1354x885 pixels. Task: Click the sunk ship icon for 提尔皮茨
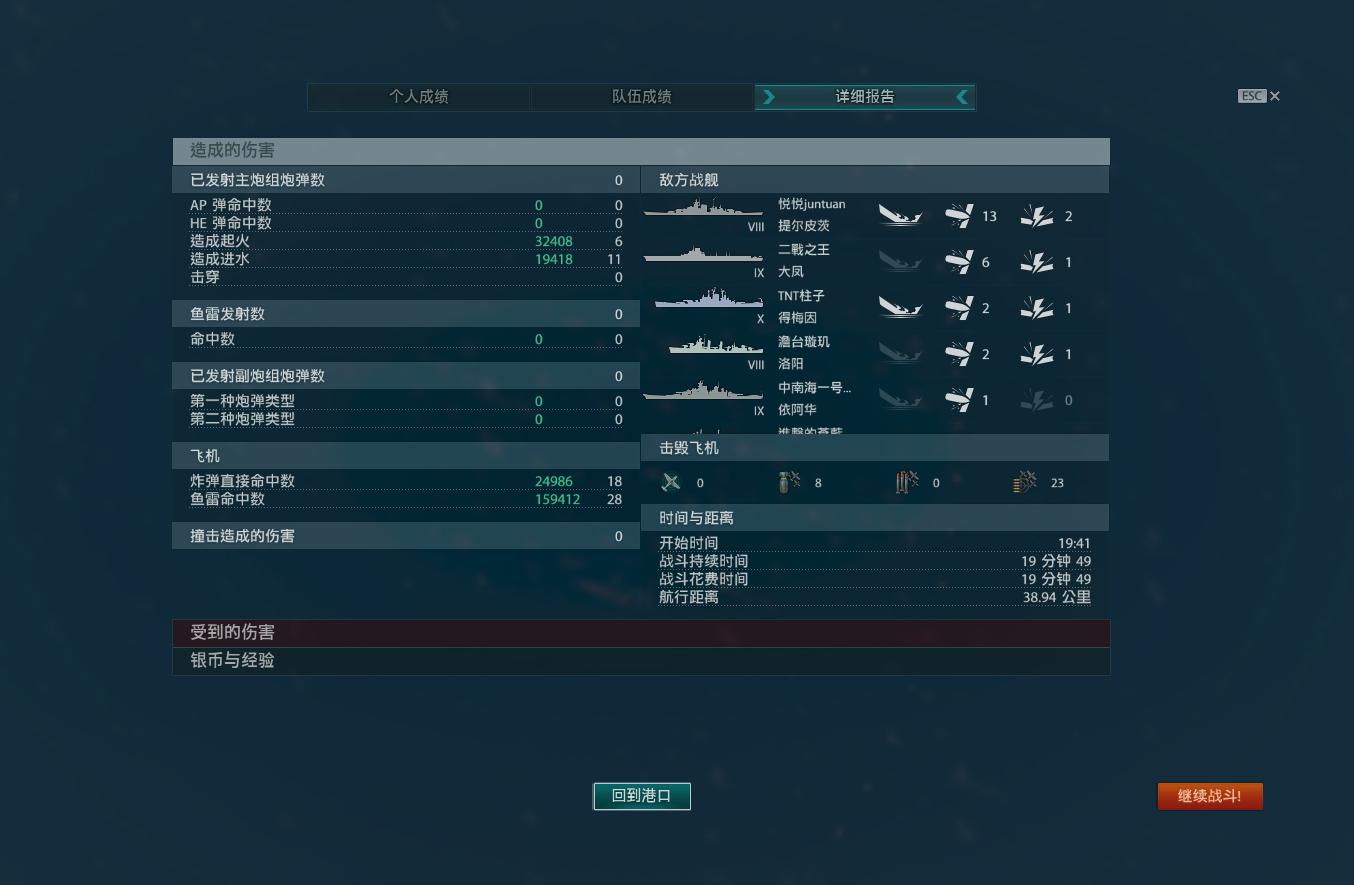[x=901, y=215]
